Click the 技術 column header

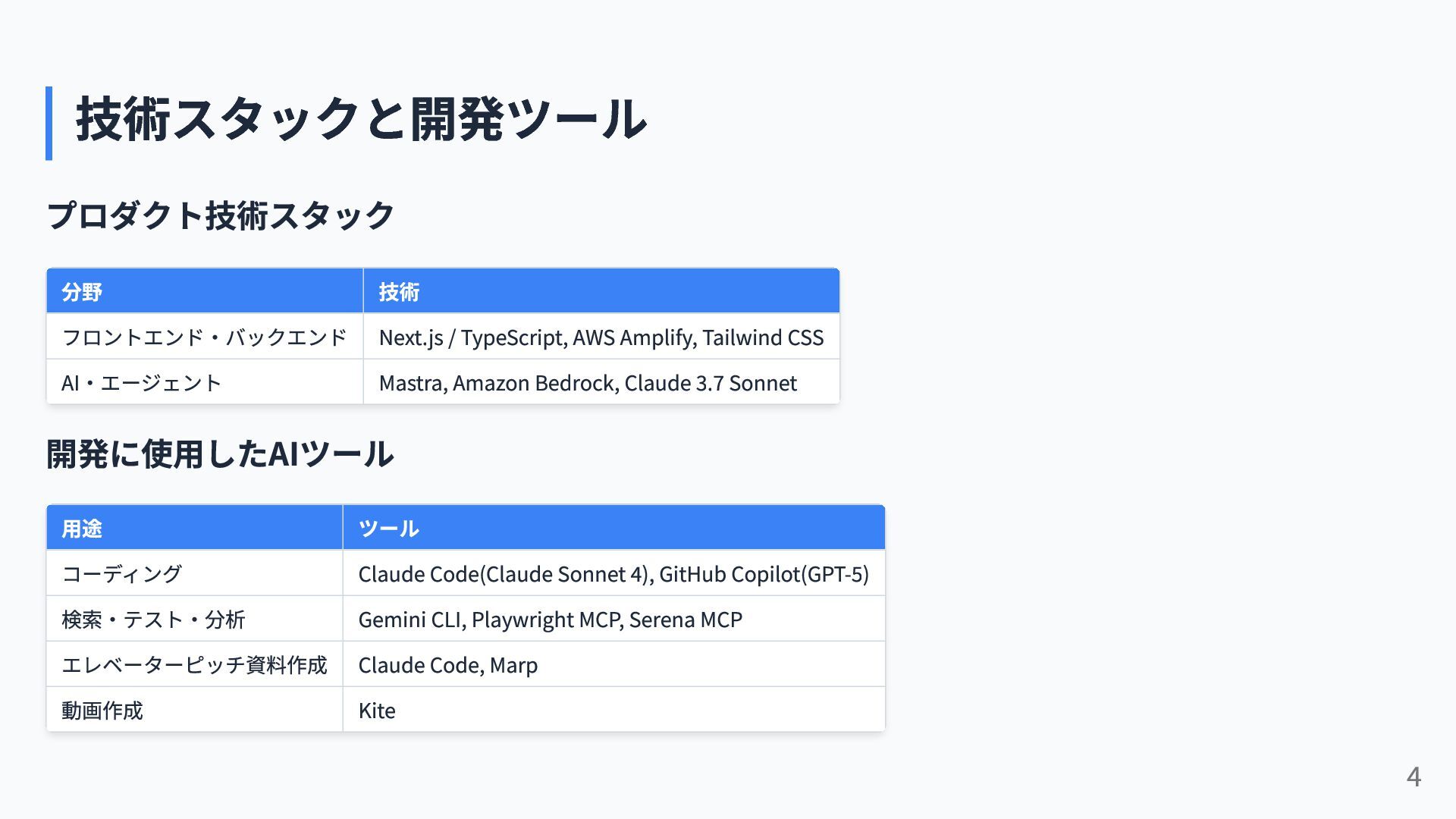(601, 291)
